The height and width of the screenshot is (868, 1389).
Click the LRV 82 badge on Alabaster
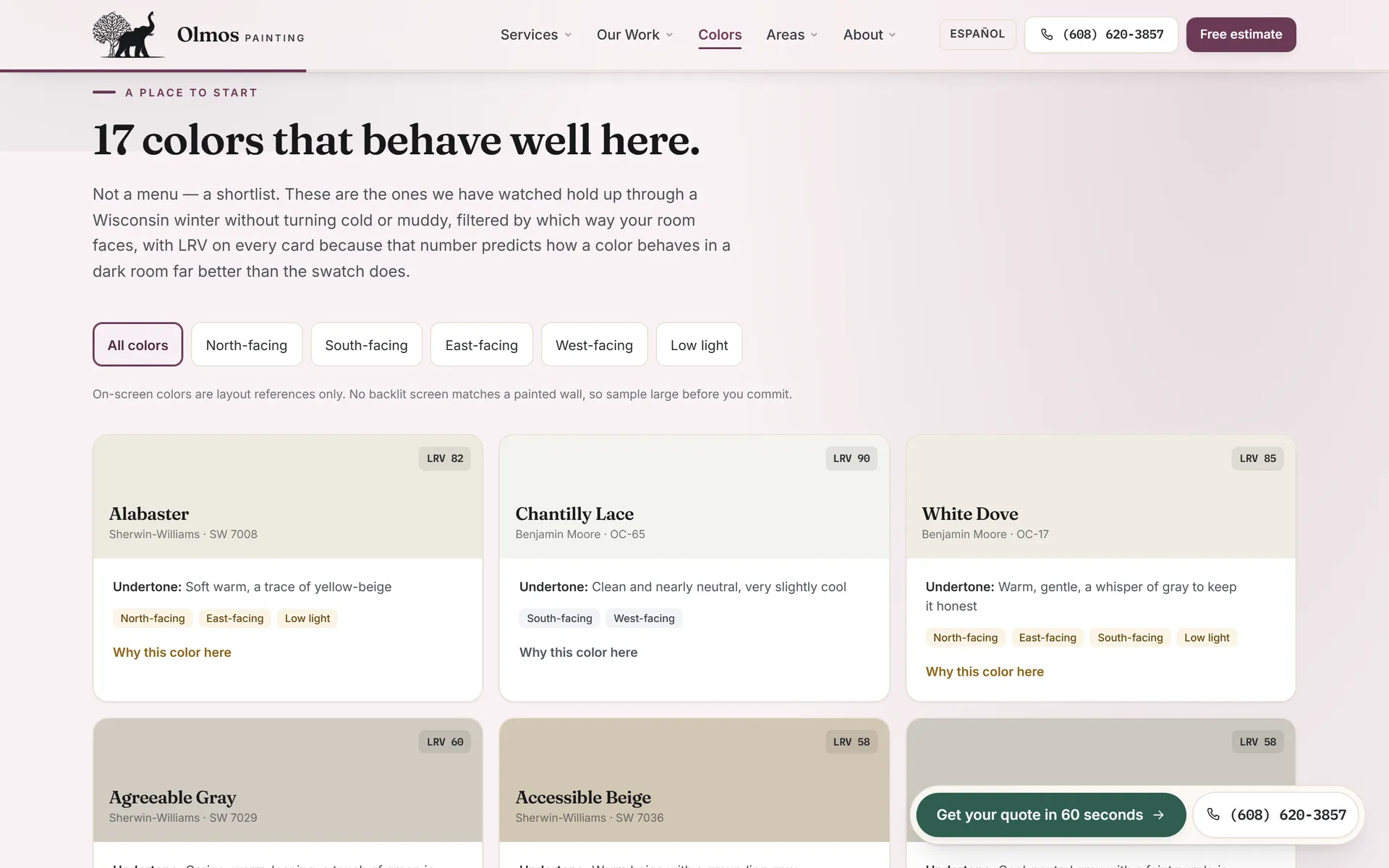(x=444, y=459)
